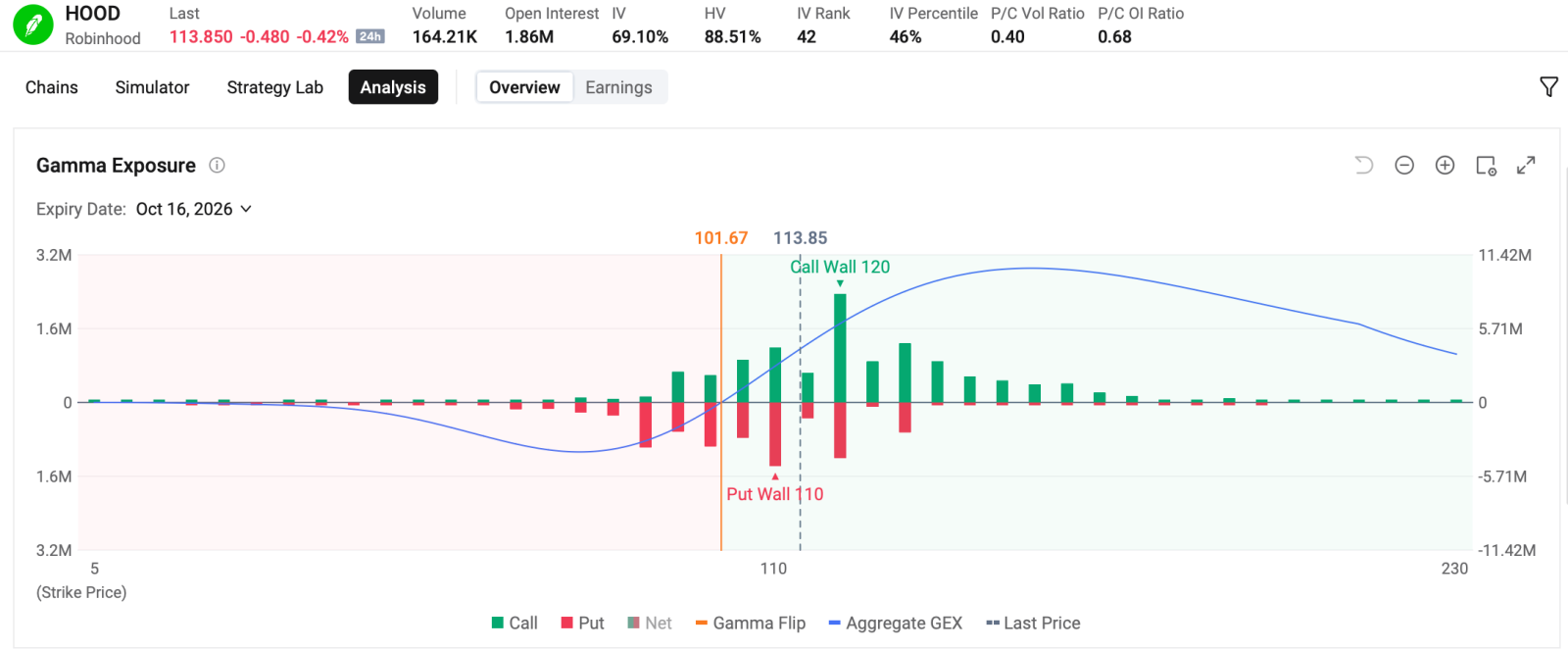Click the Open Interest value 1.86M

(x=529, y=36)
